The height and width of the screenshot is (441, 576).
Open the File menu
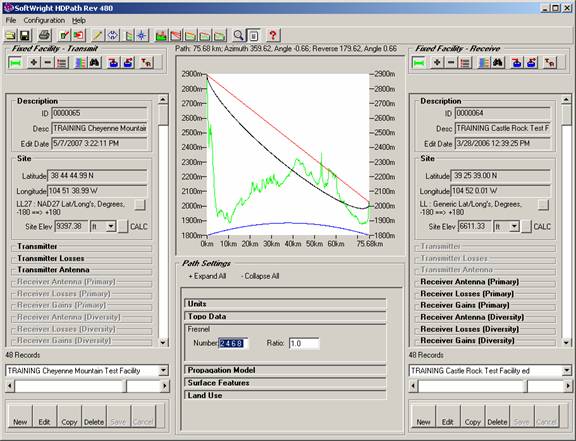(x=11, y=21)
